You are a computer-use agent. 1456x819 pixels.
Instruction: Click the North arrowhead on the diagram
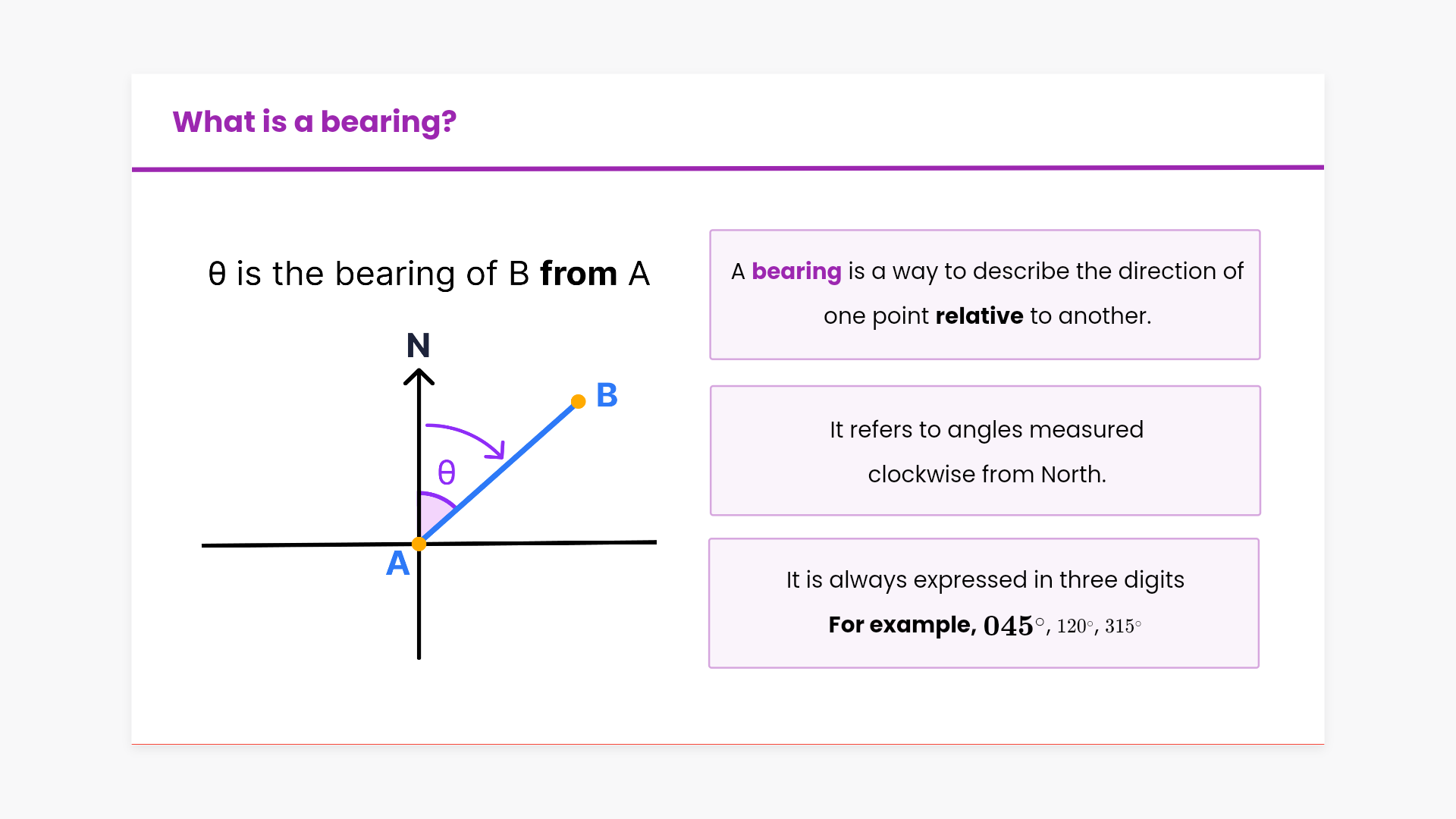click(419, 376)
